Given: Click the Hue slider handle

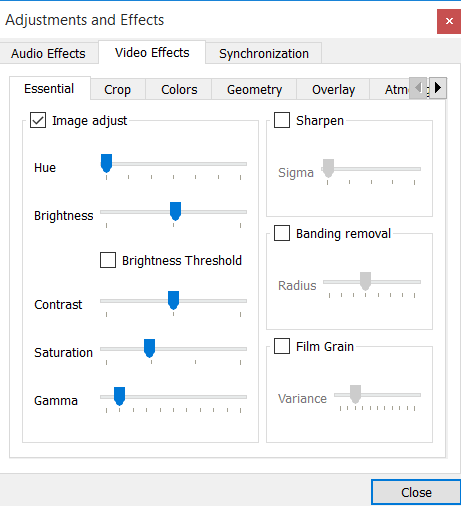Looking at the screenshot, I should (x=106, y=163).
